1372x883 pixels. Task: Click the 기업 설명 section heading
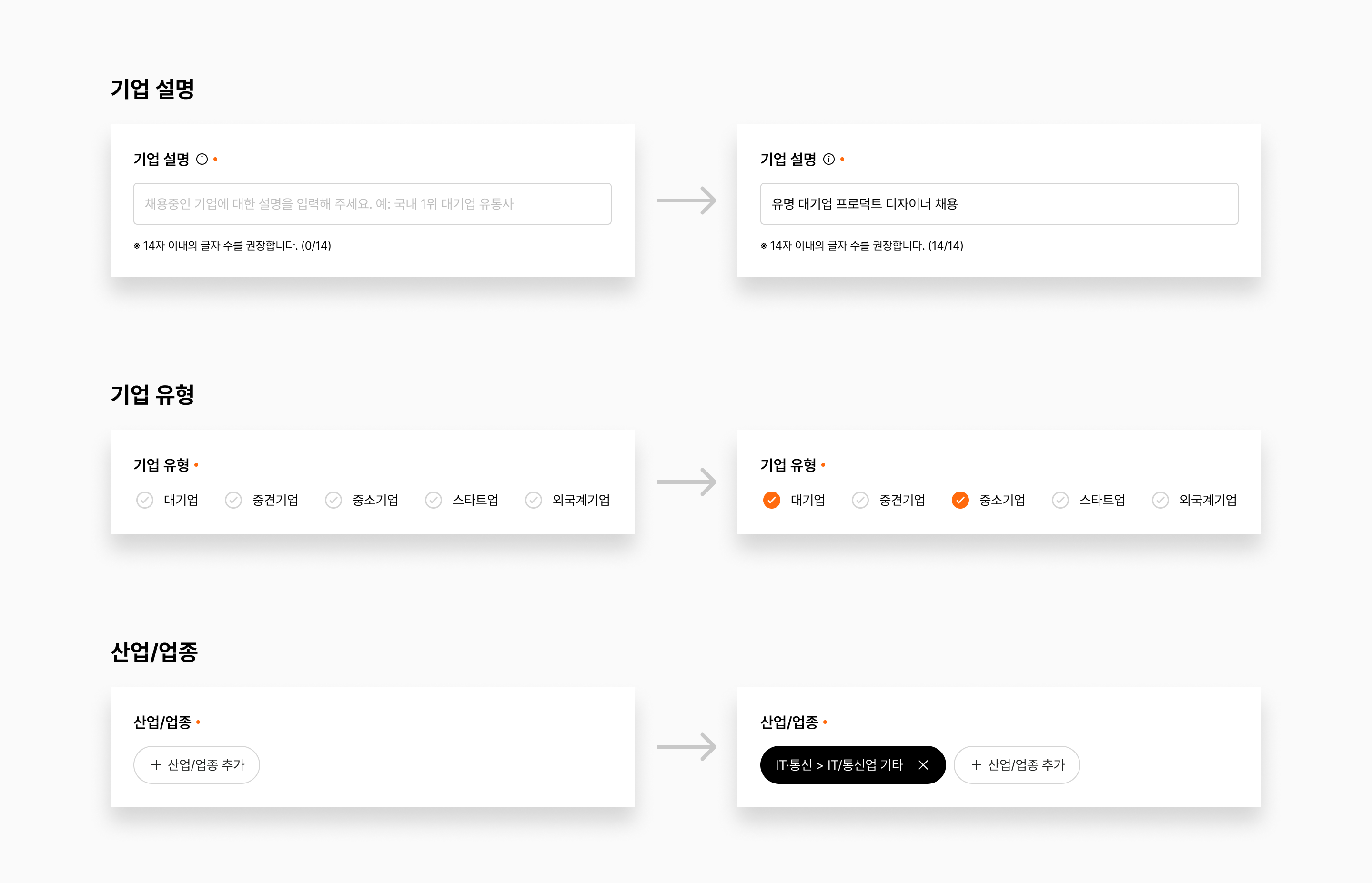point(152,89)
